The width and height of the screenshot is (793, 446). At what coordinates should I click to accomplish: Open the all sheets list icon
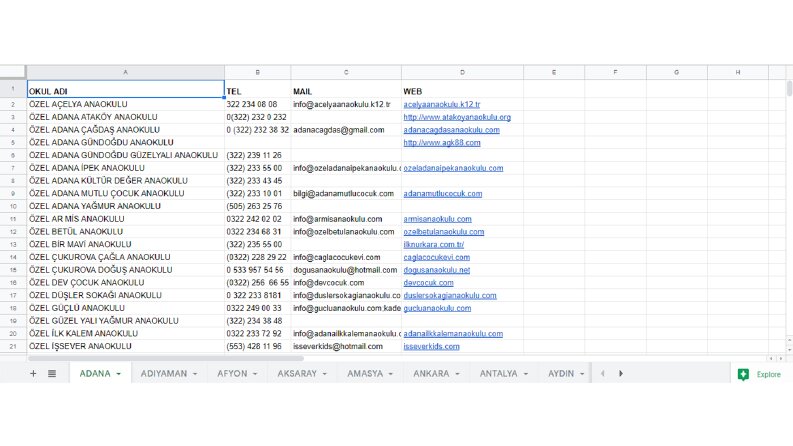52,374
